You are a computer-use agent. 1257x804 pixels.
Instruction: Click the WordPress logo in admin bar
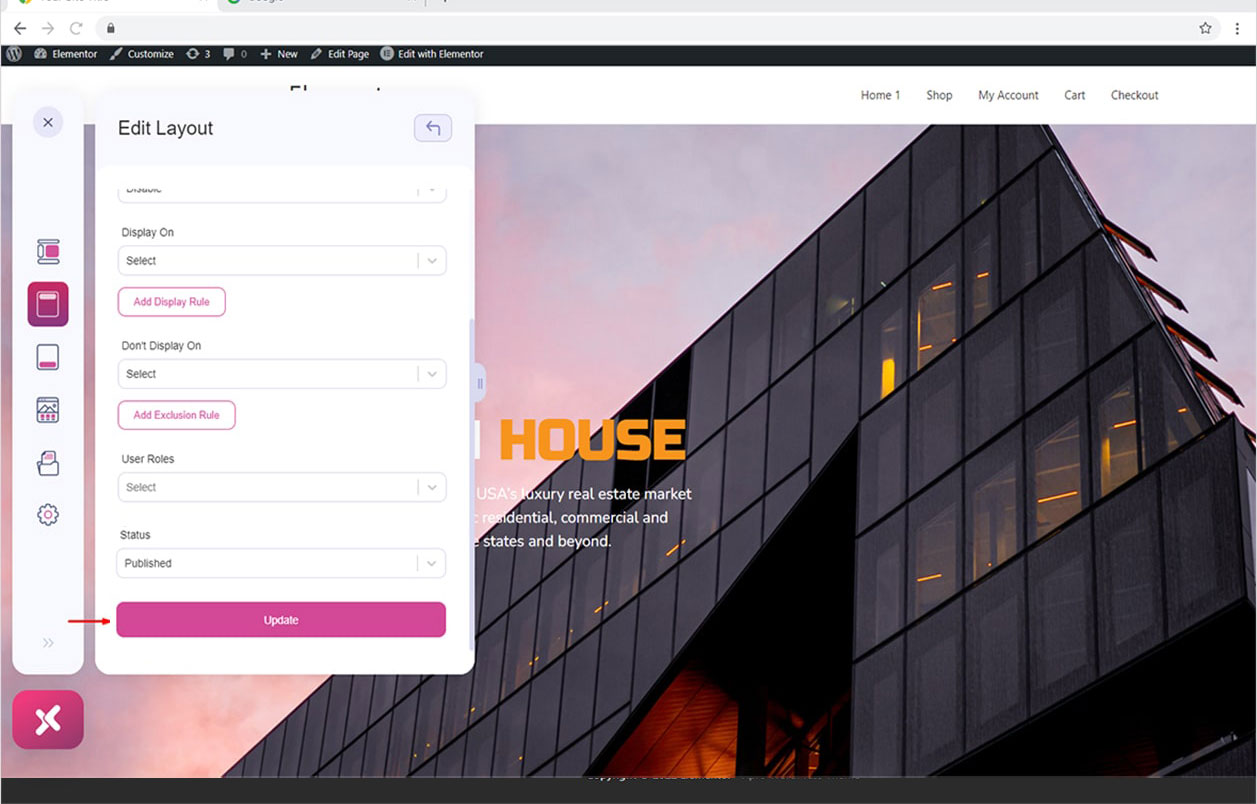tap(14, 54)
